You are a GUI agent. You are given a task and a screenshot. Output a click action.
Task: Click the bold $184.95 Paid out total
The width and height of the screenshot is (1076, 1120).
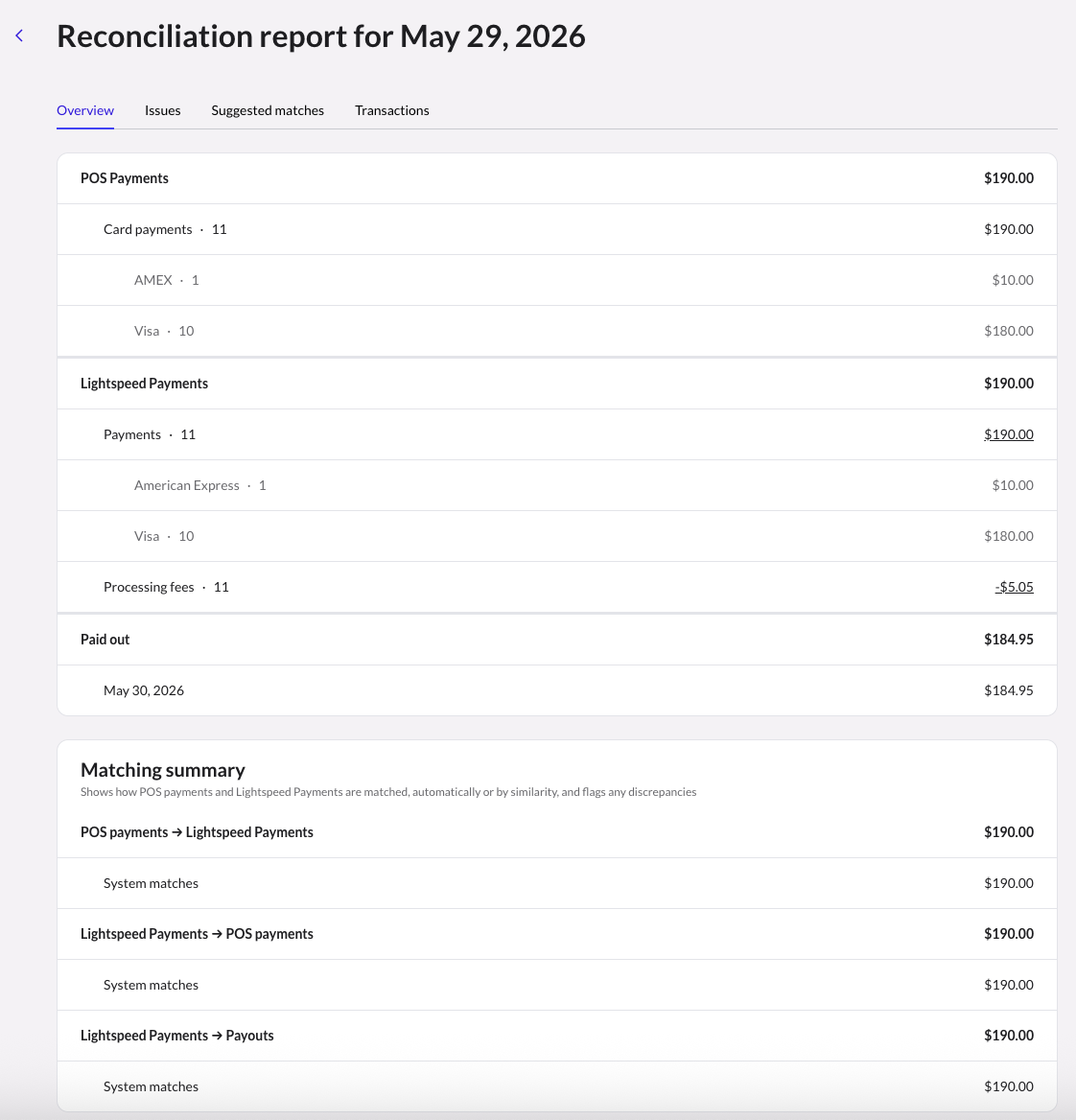(x=1008, y=640)
